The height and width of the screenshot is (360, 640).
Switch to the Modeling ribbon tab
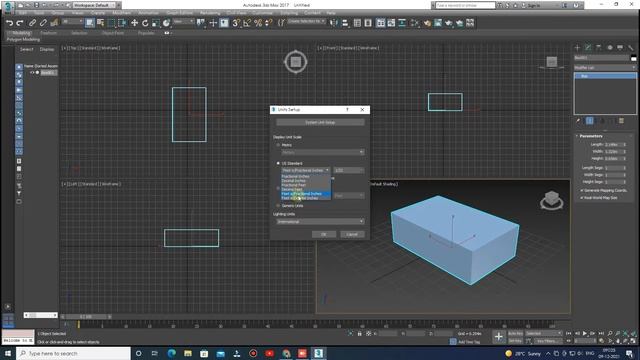pos(21,33)
